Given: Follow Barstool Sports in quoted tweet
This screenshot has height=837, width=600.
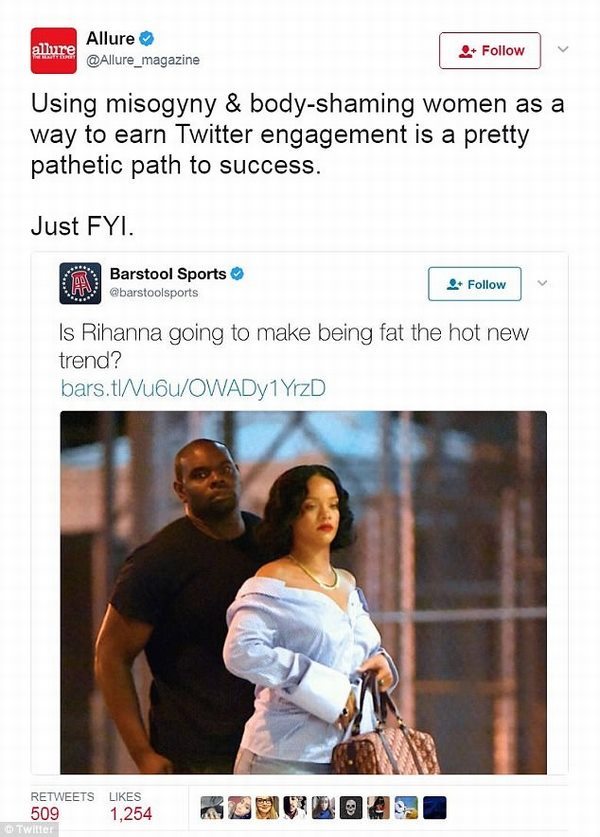Looking at the screenshot, I should click(475, 284).
